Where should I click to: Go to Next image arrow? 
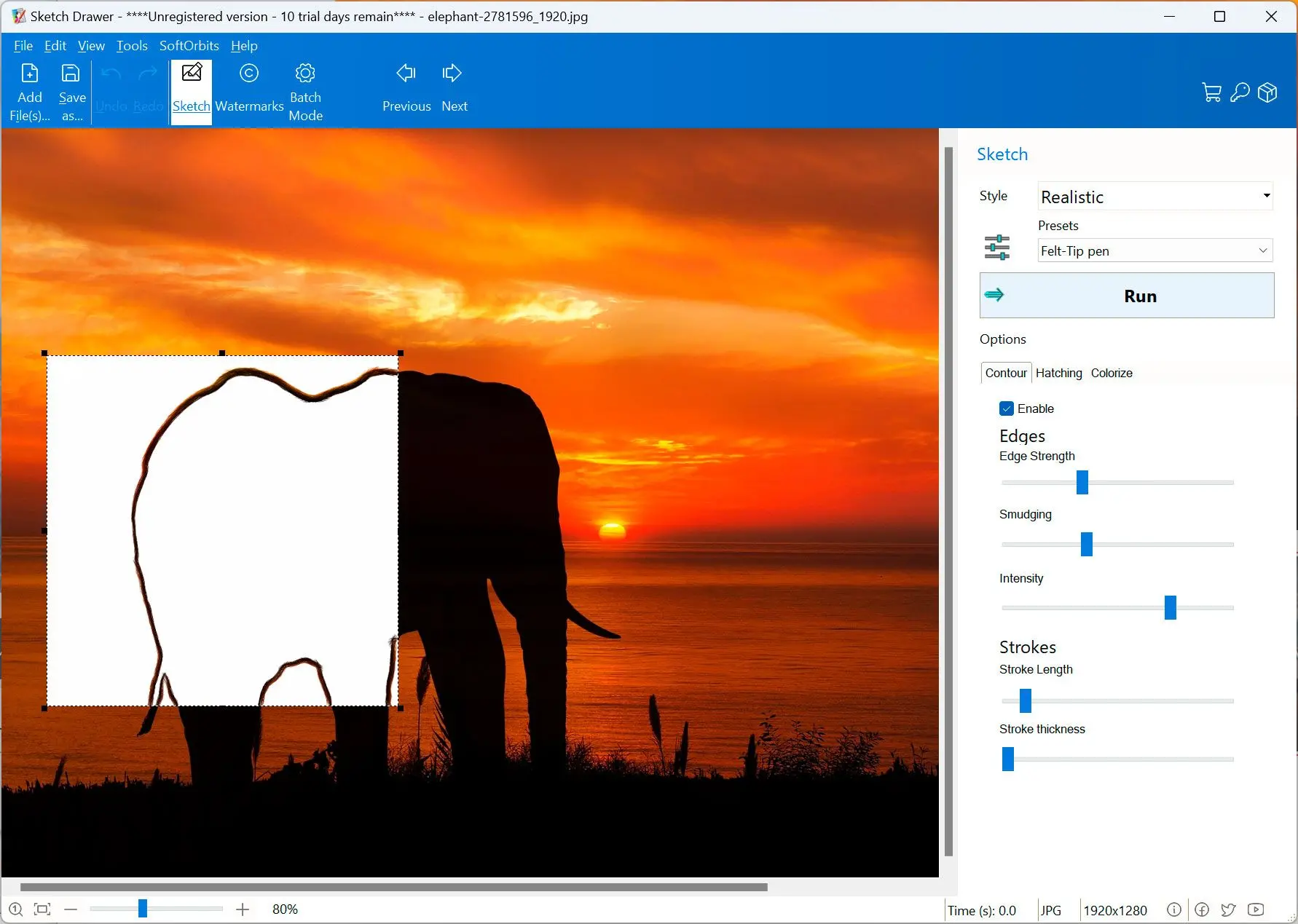(x=452, y=73)
